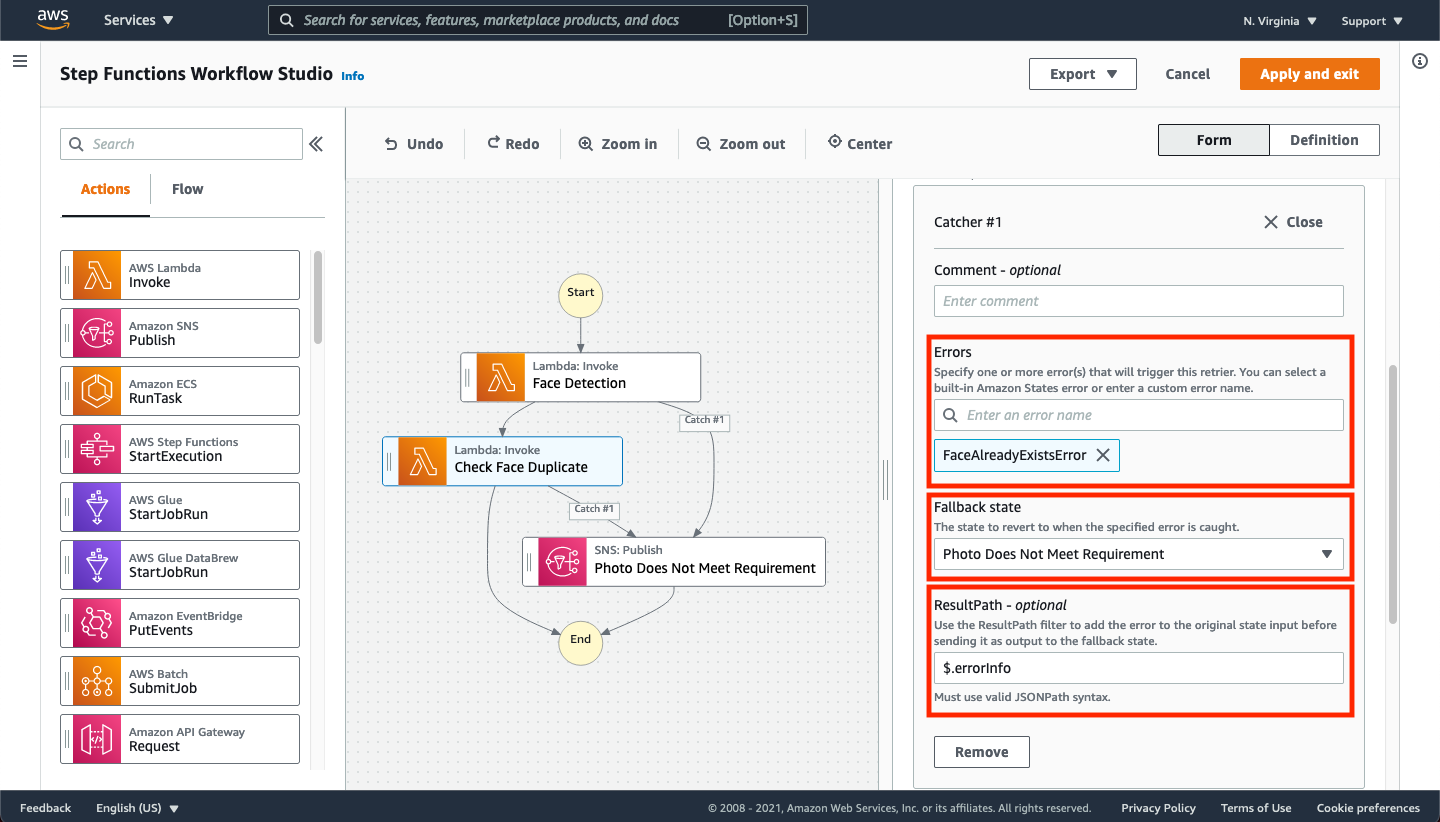Click the Check Face Duplicate Lambda icon

coord(423,461)
